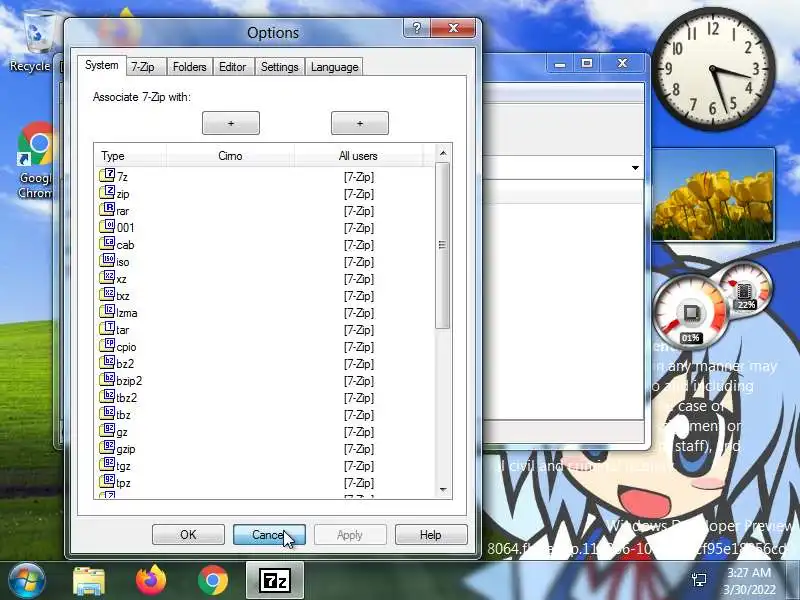The image size is (800, 600).
Task: Select the bz2 file type icon
Action: 107,363
